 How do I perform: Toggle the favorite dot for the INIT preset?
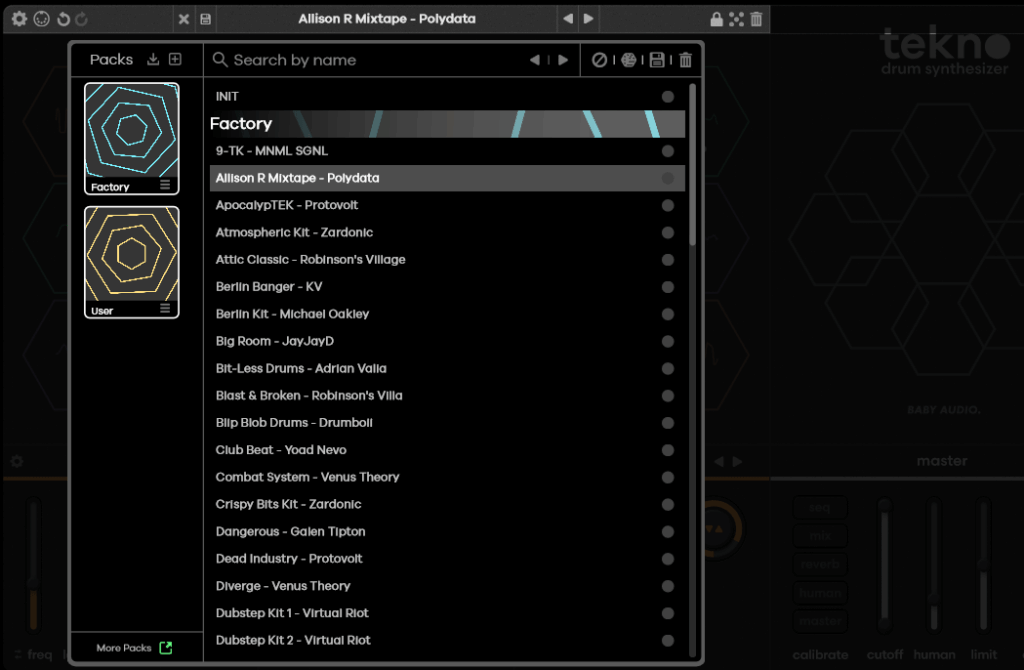click(667, 97)
